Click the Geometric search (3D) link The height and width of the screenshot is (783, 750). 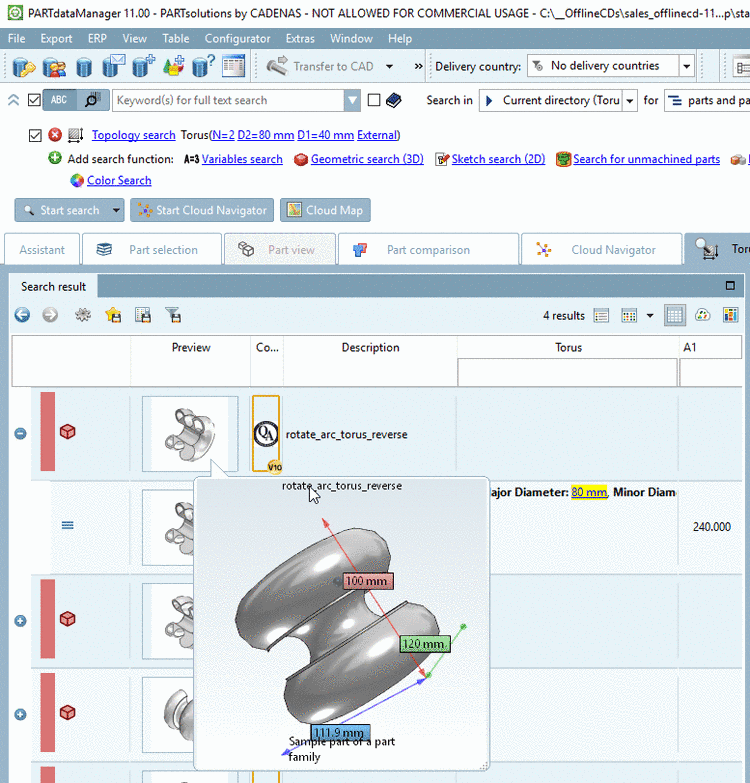[366, 159]
